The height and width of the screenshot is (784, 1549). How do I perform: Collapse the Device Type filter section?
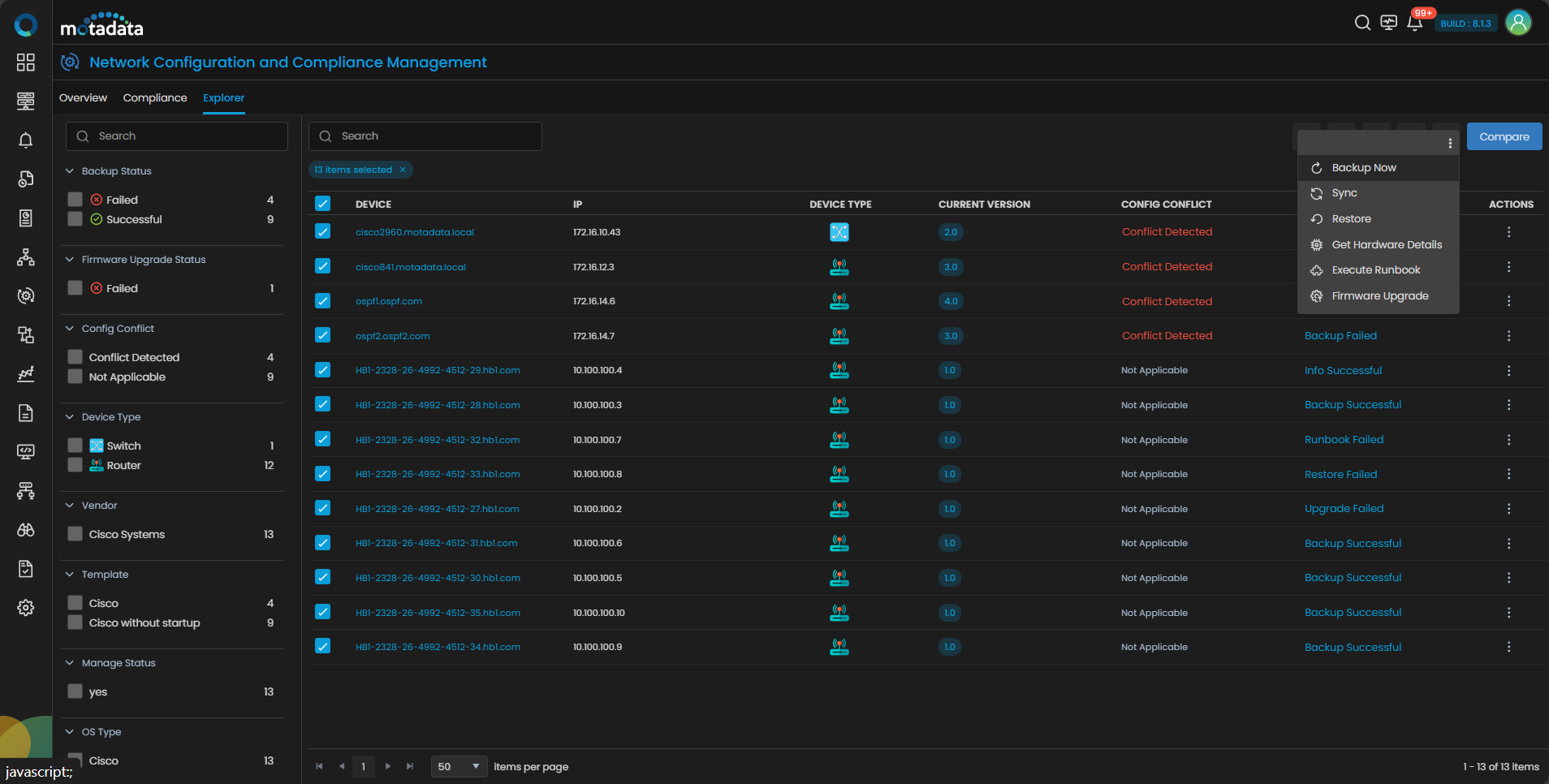70,417
